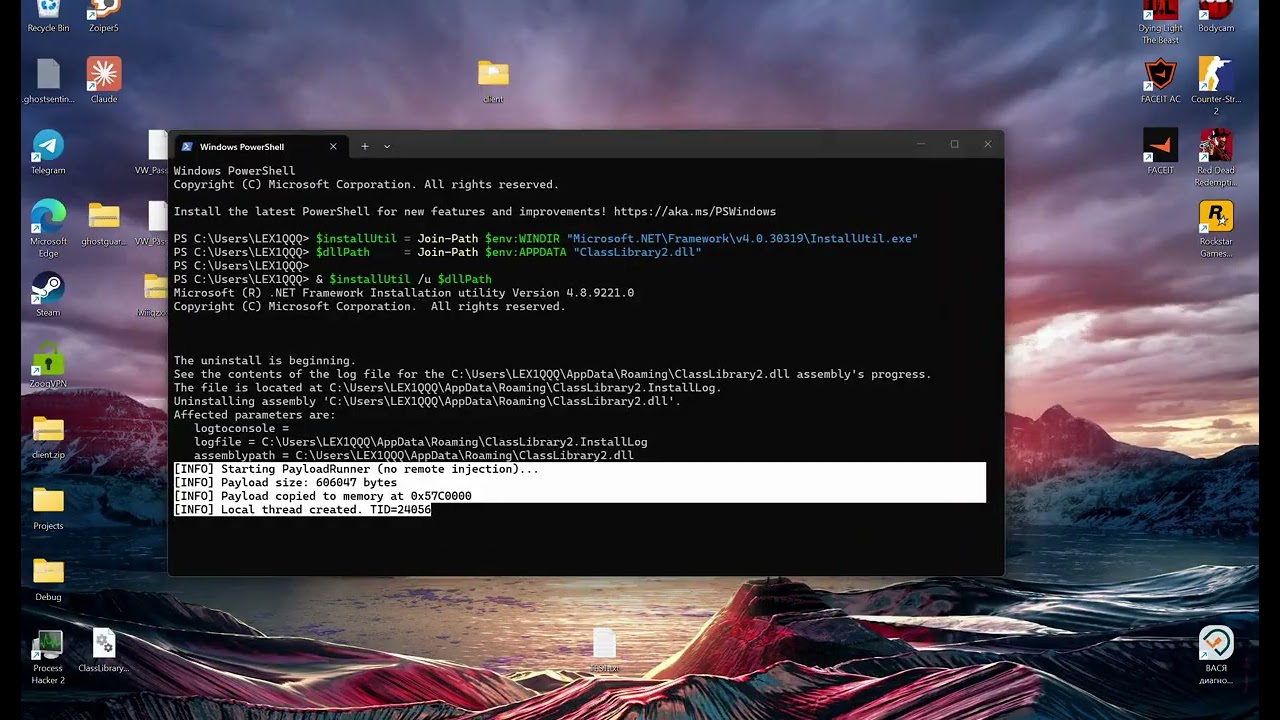1280x720 pixels.
Task: Click the 'logfile =' parameter line
Action: pos(420,442)
